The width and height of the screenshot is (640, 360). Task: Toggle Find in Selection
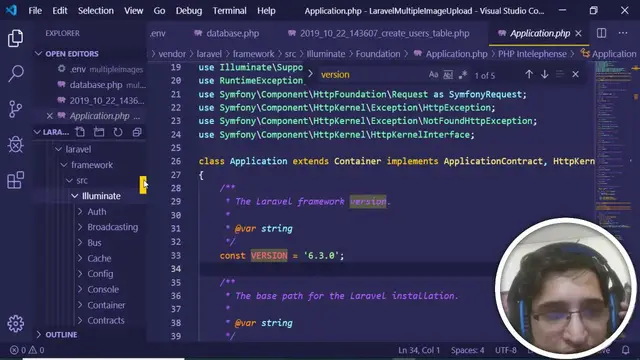pos(560,74)
